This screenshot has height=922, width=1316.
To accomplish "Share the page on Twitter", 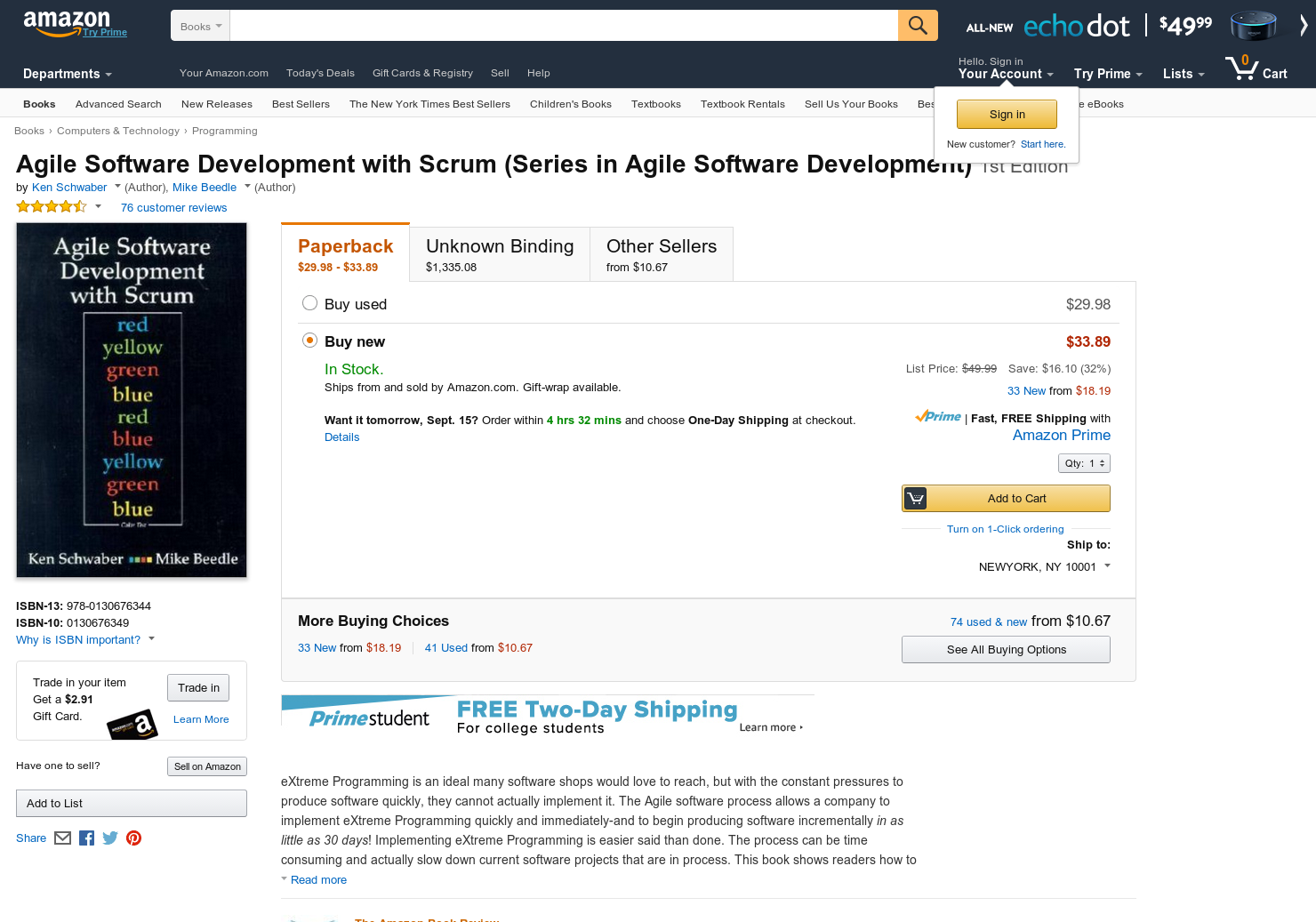I will coord(109,838).
